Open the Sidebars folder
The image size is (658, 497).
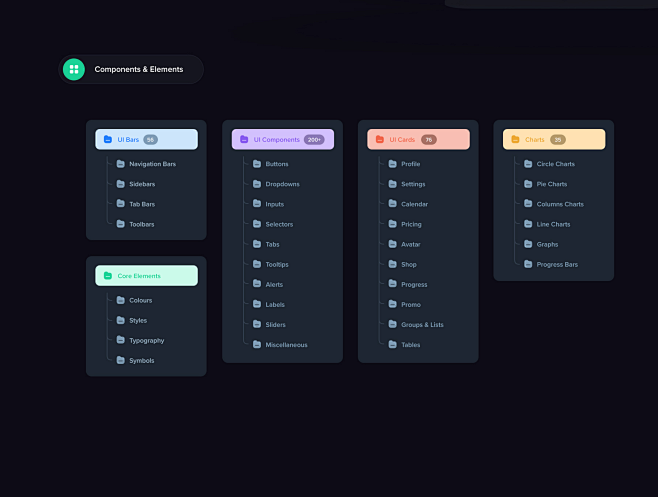[142, 184]
